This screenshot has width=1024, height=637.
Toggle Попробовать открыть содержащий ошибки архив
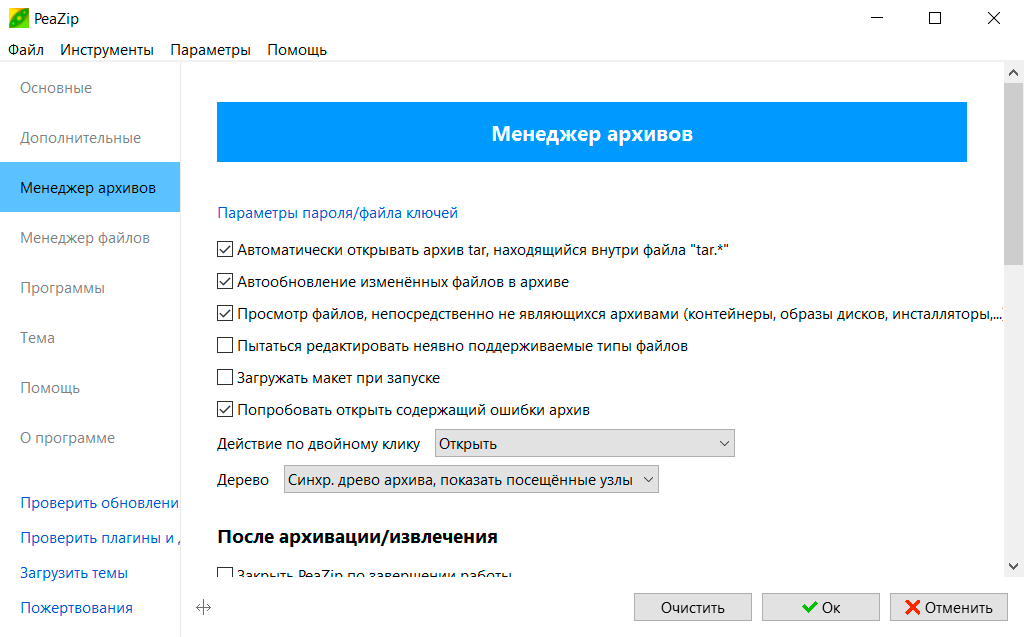(225, 409)
